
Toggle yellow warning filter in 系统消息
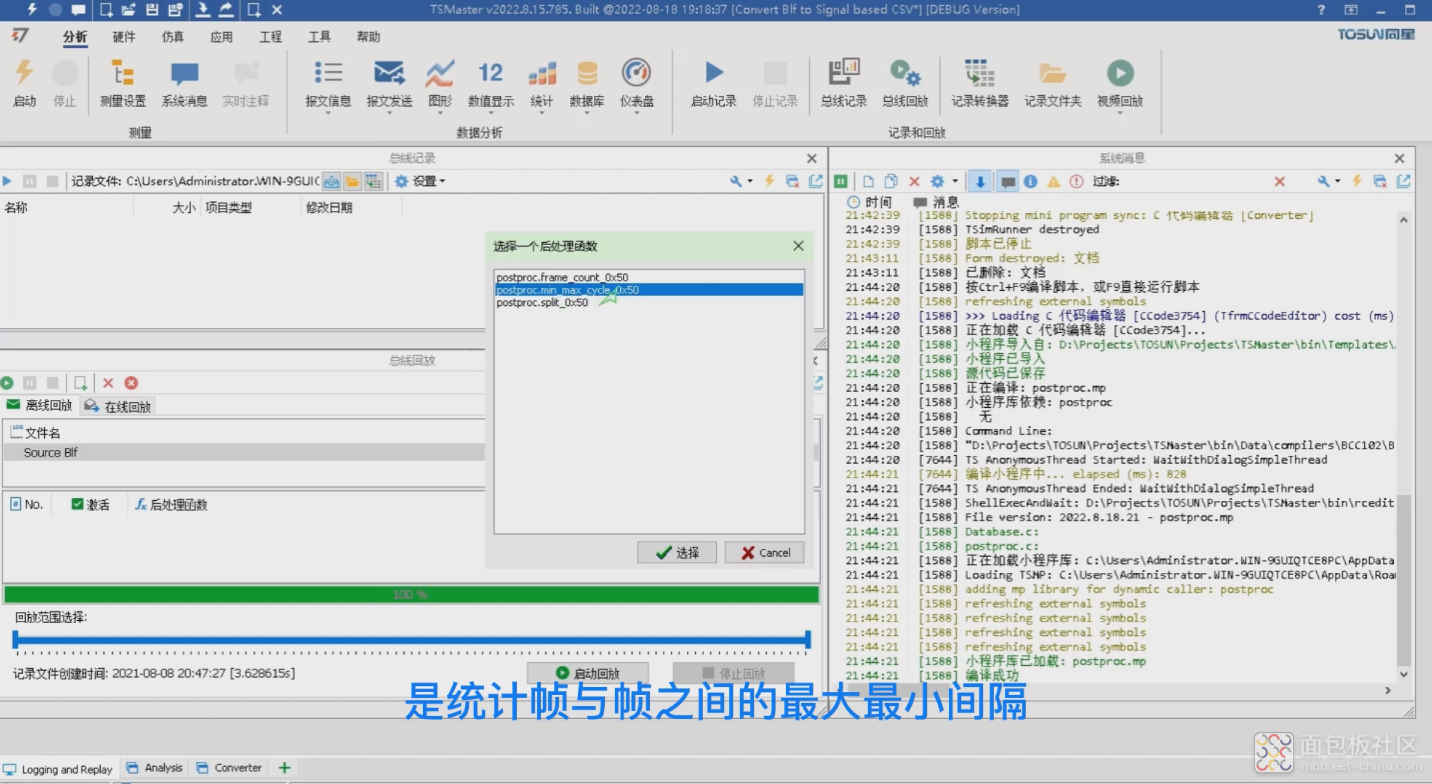point(1053,181)
